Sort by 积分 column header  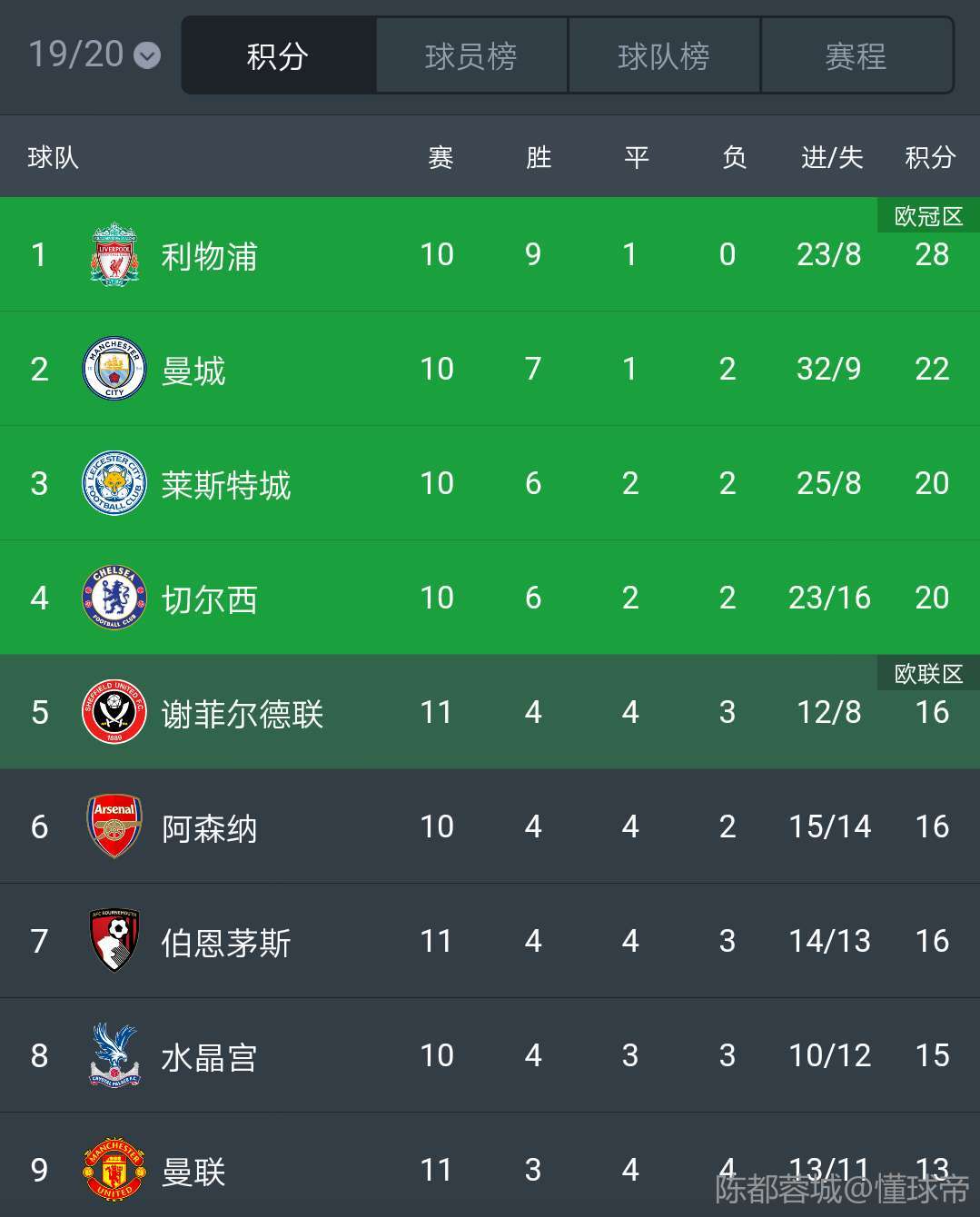pos(931,157)
